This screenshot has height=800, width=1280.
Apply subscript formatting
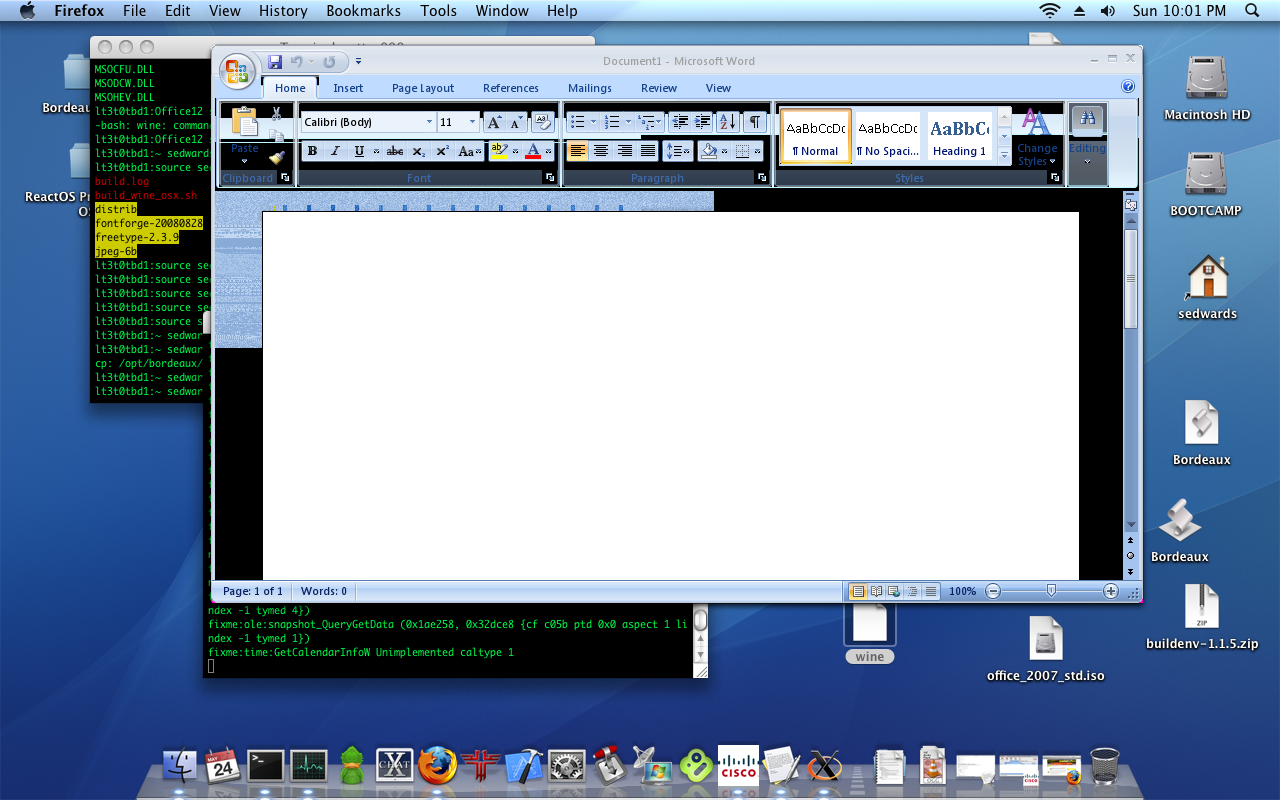click(419, 152)
